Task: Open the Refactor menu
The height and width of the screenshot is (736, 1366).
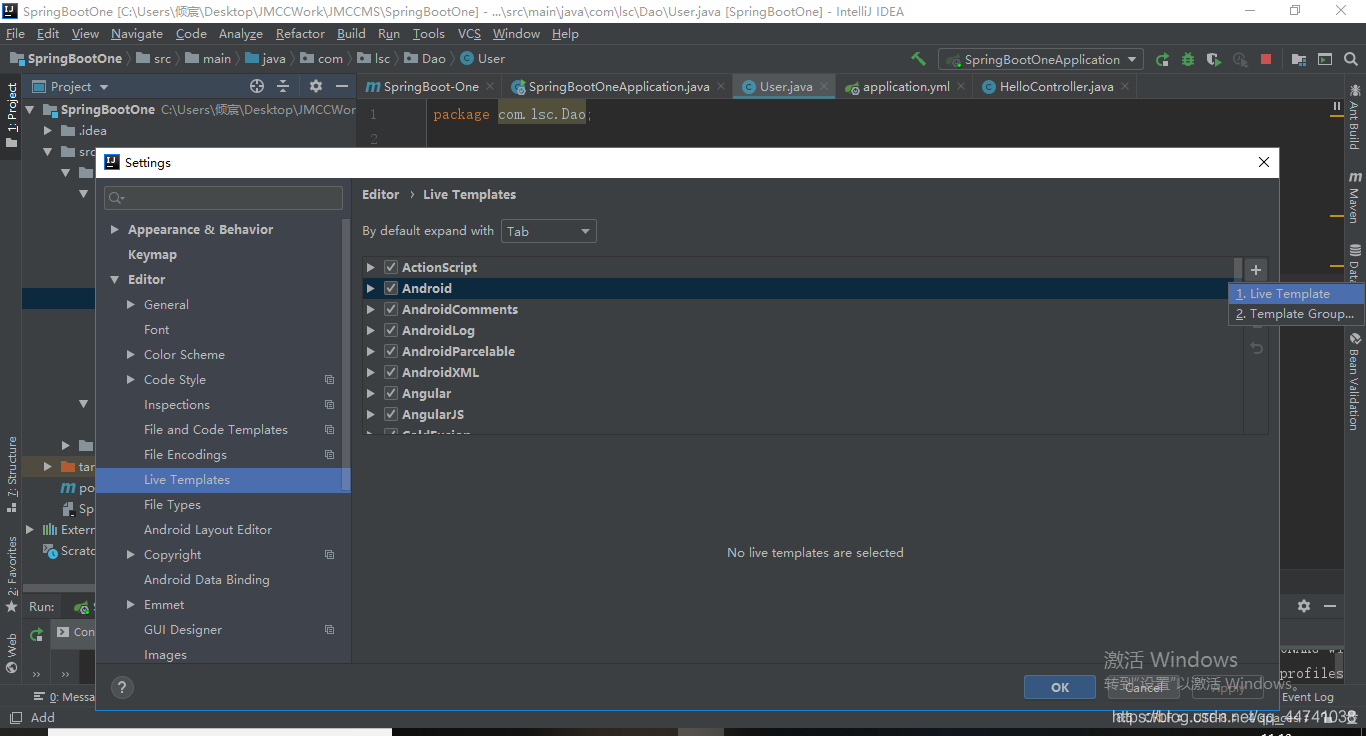Action: 300,33
